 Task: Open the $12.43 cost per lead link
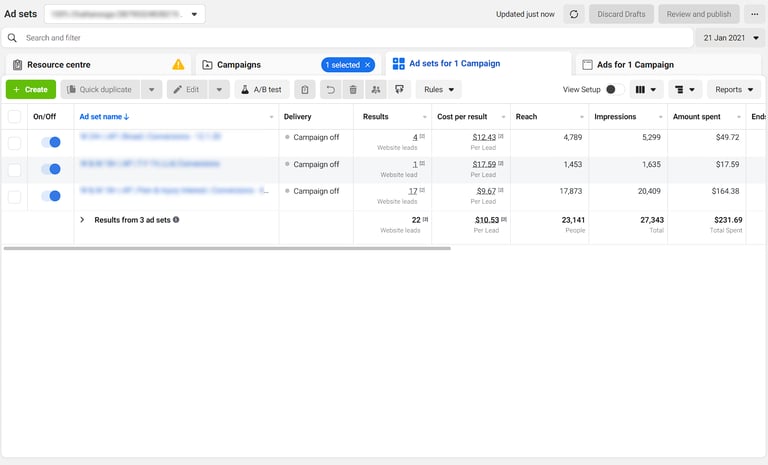484,137
